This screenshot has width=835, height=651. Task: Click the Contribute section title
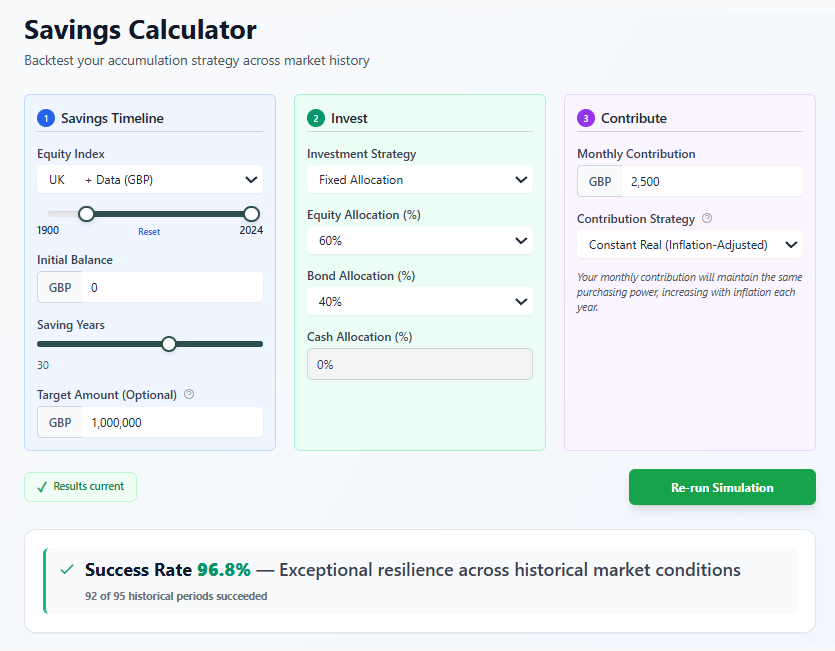[x=634, y=118]
